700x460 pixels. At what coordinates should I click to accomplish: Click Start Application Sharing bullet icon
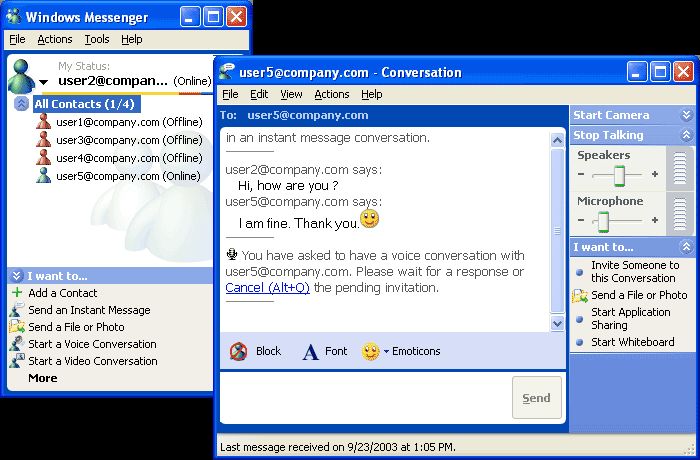(x=579, y=319)
